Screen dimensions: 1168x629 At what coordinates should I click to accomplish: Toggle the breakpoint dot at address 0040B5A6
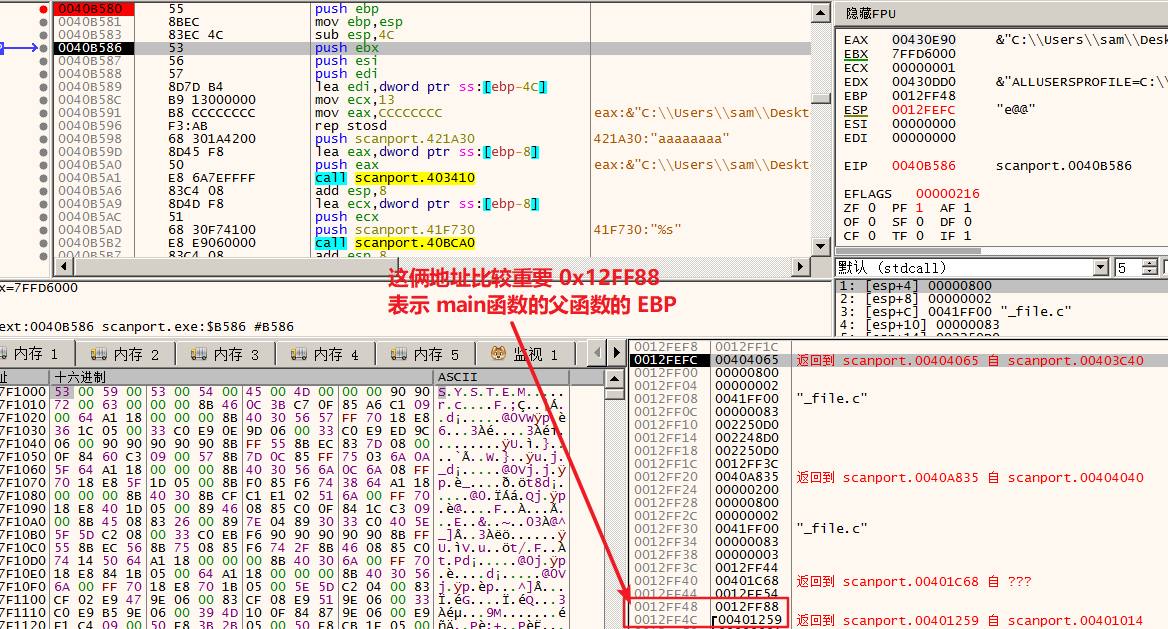pos(41,190)
